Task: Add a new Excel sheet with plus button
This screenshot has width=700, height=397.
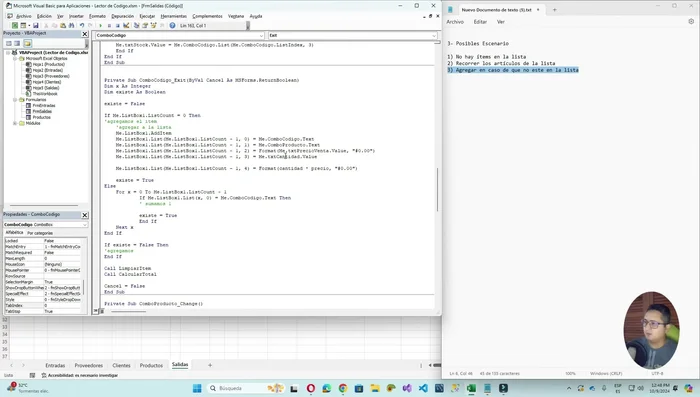Action: tap(210, 365)
